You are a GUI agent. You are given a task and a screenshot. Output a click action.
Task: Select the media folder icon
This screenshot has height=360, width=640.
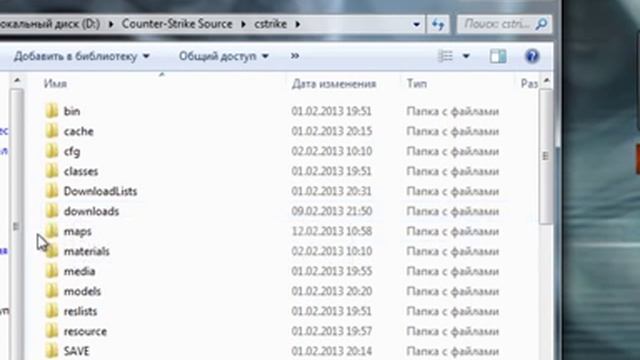coord(52,271)
